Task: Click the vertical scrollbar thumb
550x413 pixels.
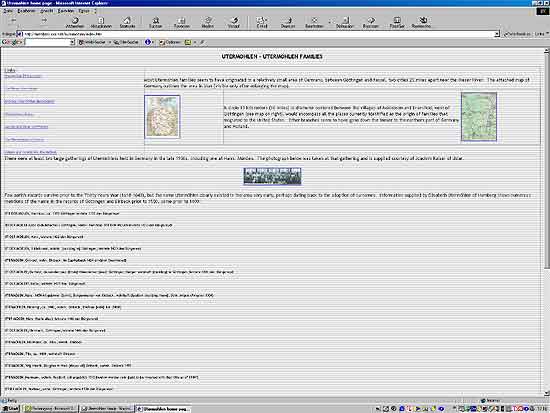Action: click(546, 161)
